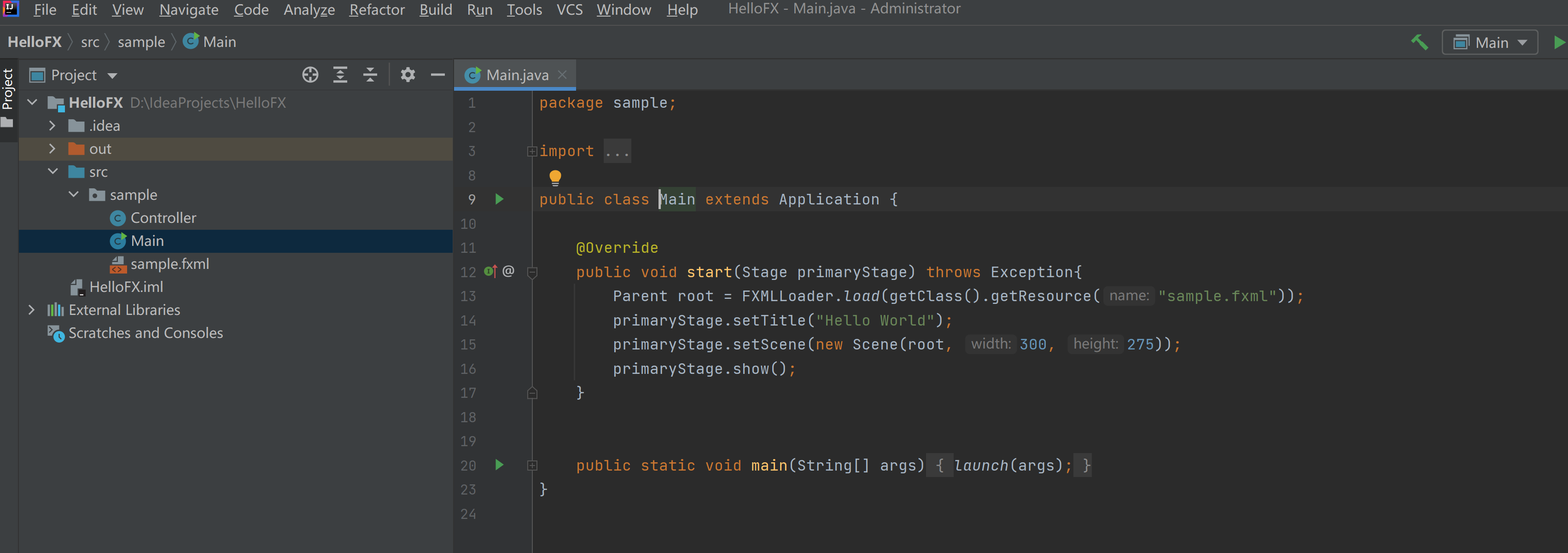This screenshot has height=553, width=1568.
Task: Click the expand all icon in Project panel
Action: [341, 75]
